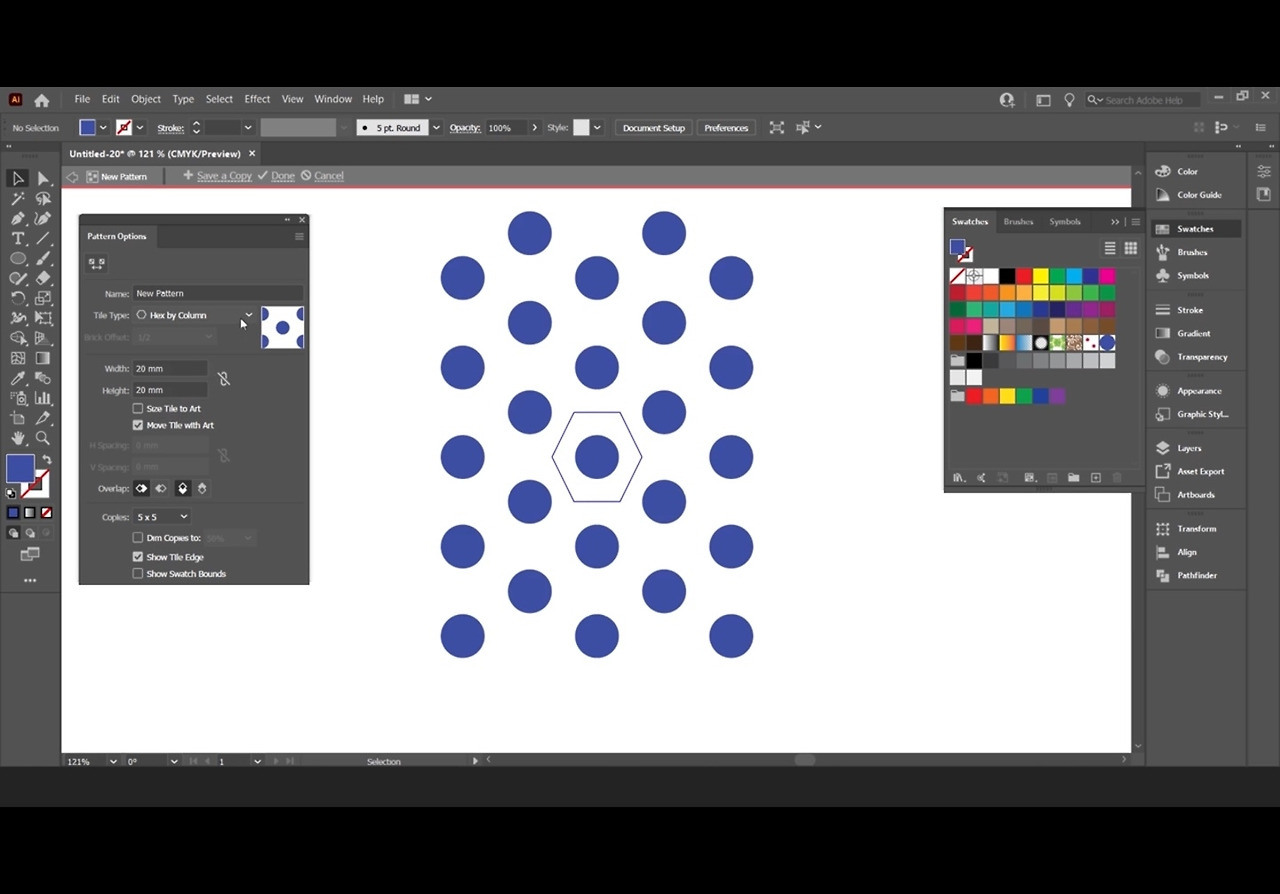Select the Ellipse tool
The height and width of the screenshot is (894, 1280).
pos(18,258)
